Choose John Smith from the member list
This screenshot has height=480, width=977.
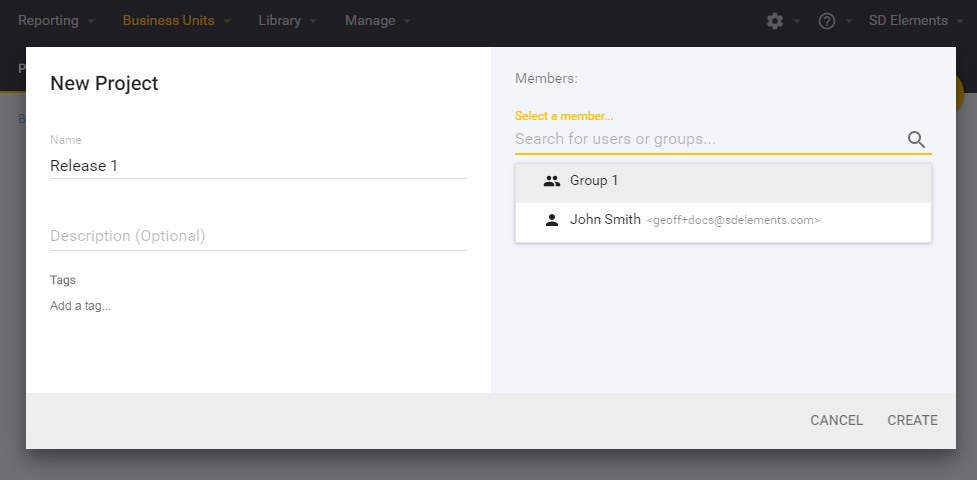tap(605, 220)
